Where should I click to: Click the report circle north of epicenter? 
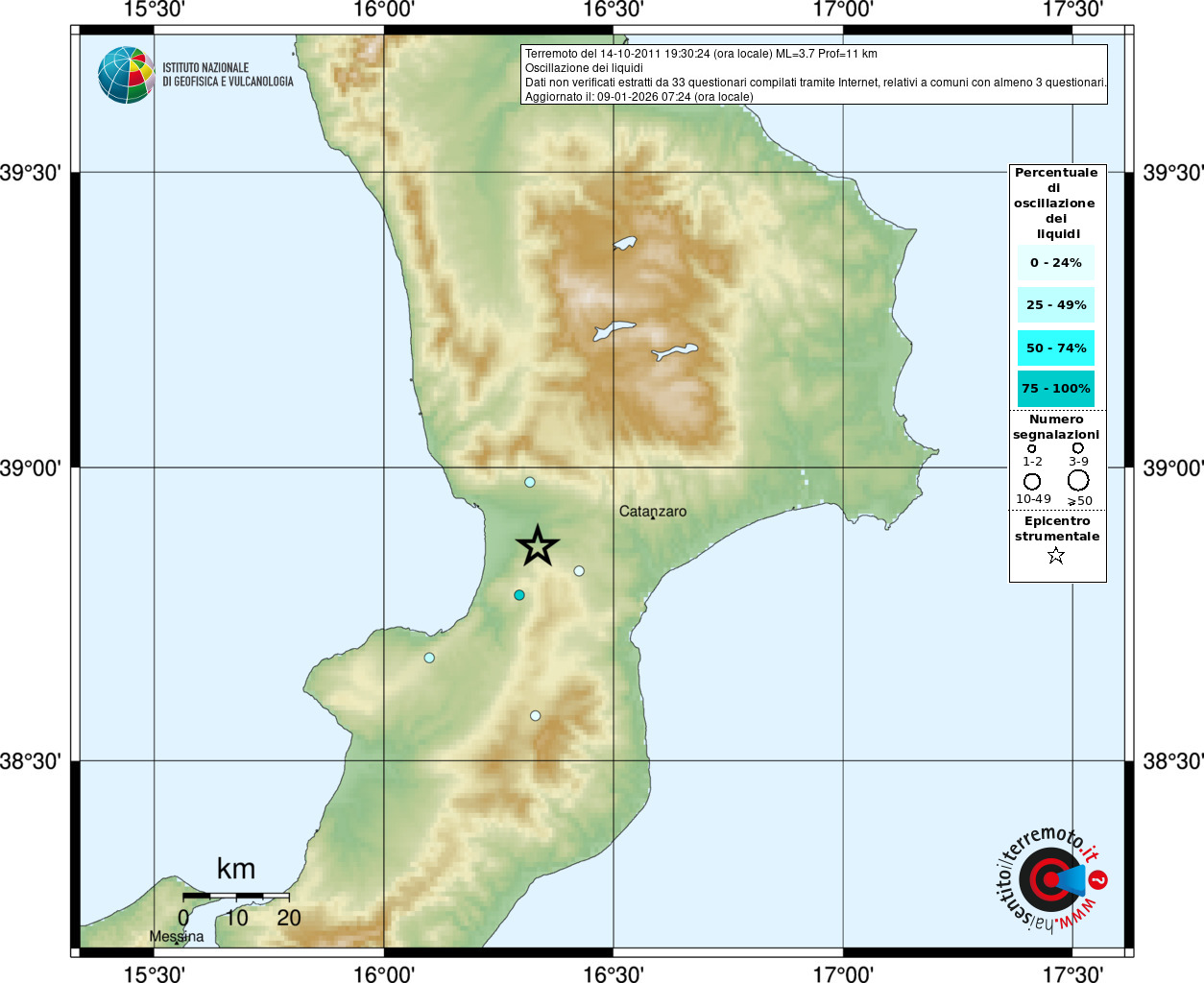pos(529,482)
